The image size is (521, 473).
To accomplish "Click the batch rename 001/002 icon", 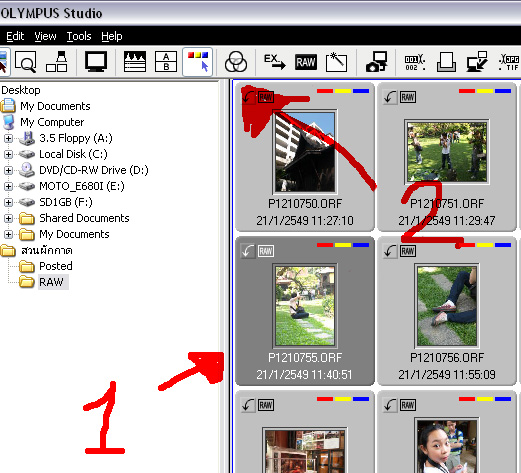I will [414, 63].
